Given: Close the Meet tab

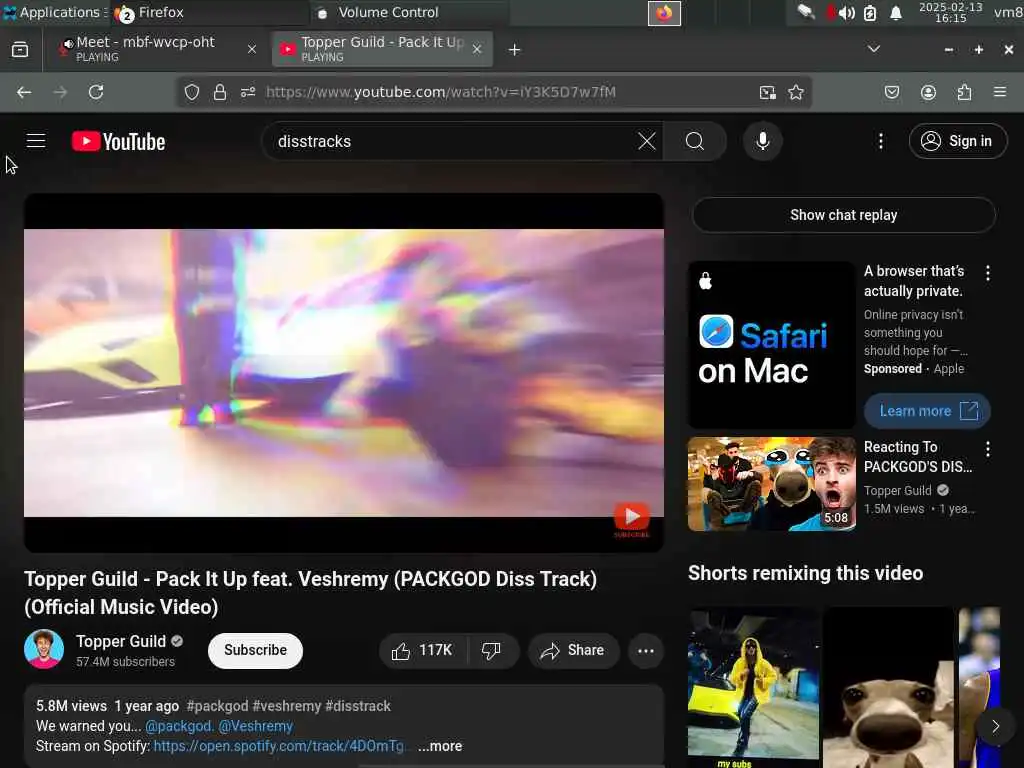Looking at the screenshot, I should [x=252, y=49].
